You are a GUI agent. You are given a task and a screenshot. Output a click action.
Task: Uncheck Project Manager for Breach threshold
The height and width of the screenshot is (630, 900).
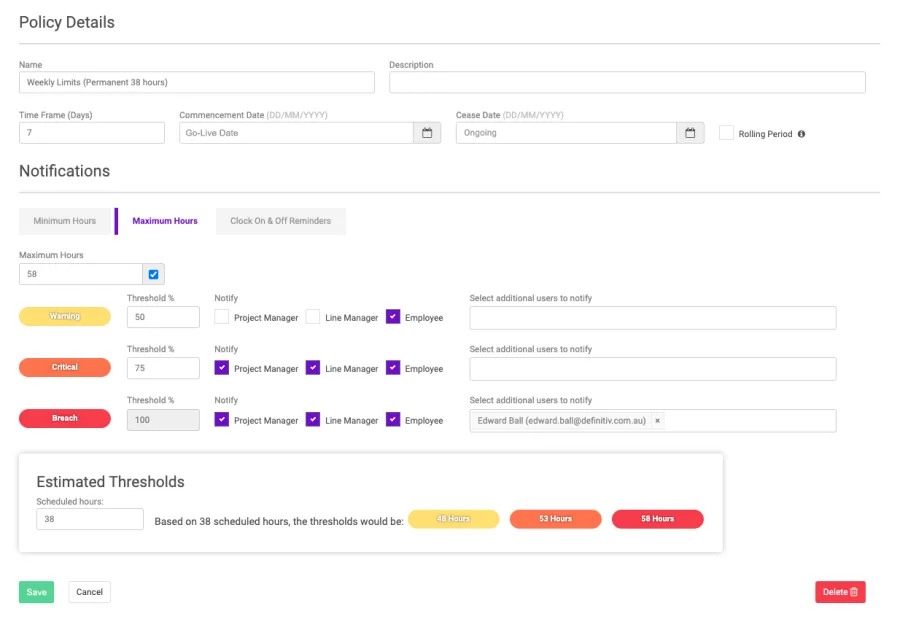tap(222, 420)
